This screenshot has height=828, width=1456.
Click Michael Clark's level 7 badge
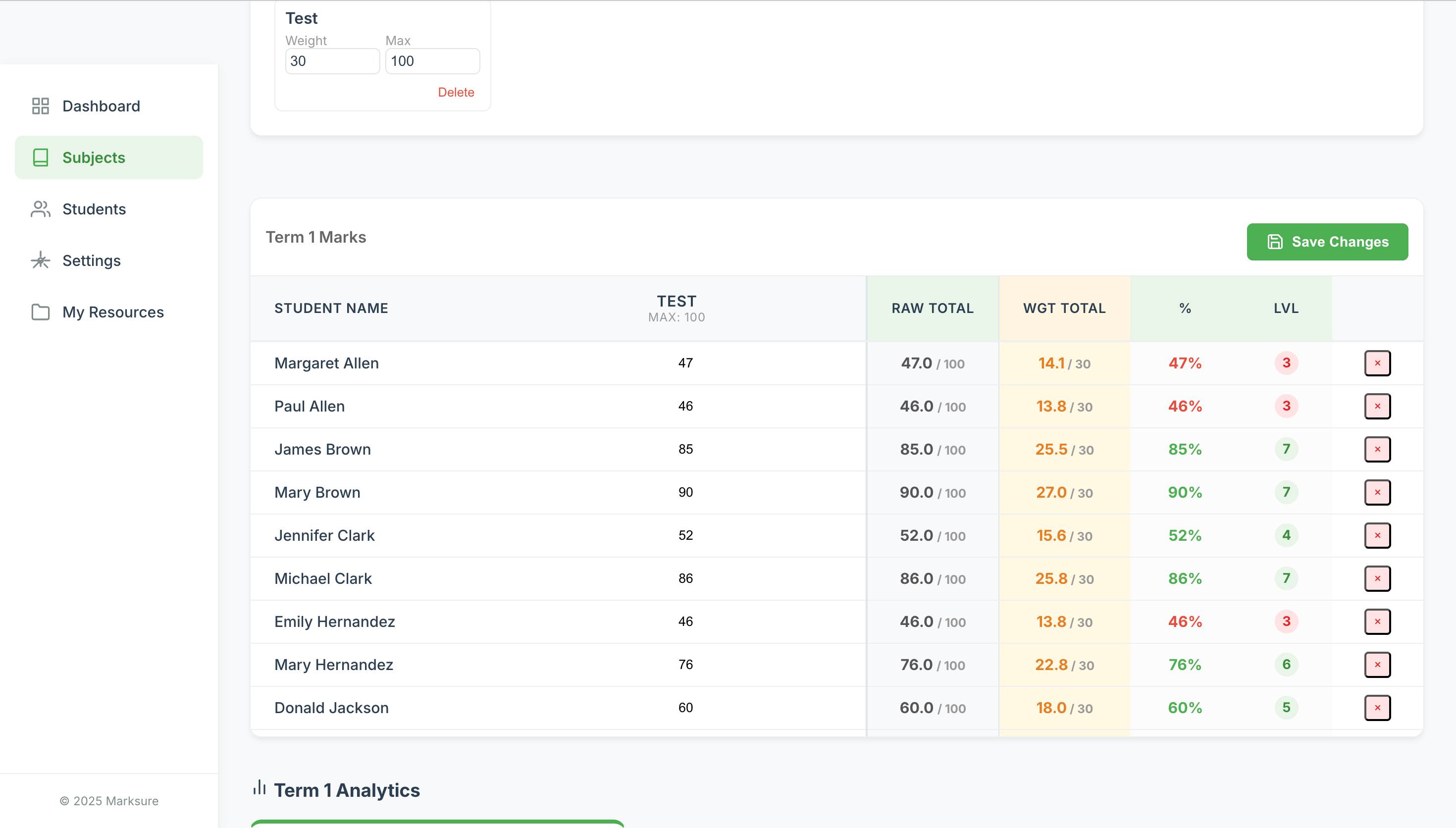pyautogui.click(x=1286, y=578)
